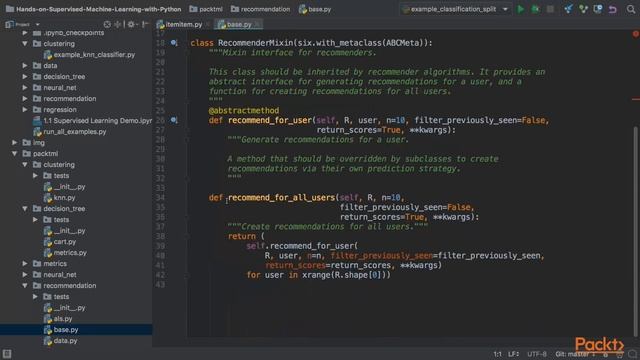Expand the metrics folder
Image resolution: width=640 pixels, height=360 pixels.
pyautogui.click(x=24, y=264)
